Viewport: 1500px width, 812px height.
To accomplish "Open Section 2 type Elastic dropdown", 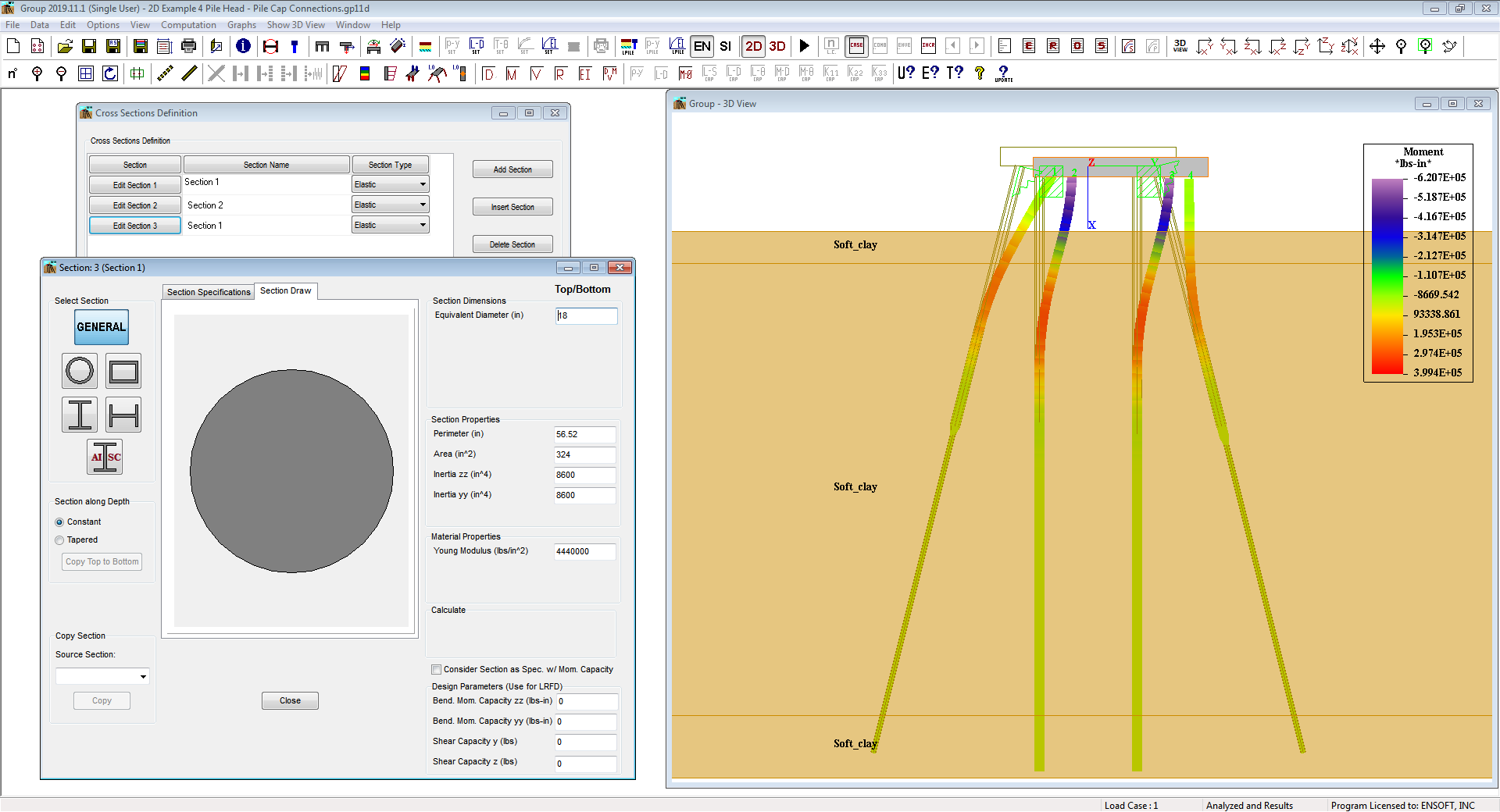I will coord(391,205).
